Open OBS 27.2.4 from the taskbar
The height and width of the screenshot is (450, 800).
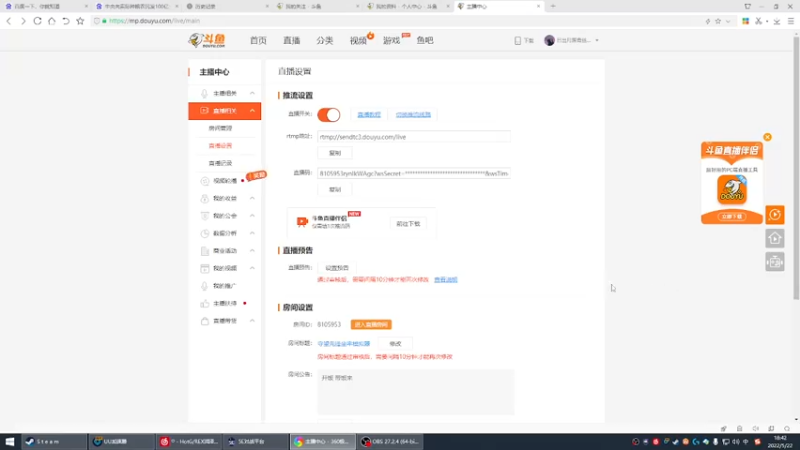pos(391,441)
